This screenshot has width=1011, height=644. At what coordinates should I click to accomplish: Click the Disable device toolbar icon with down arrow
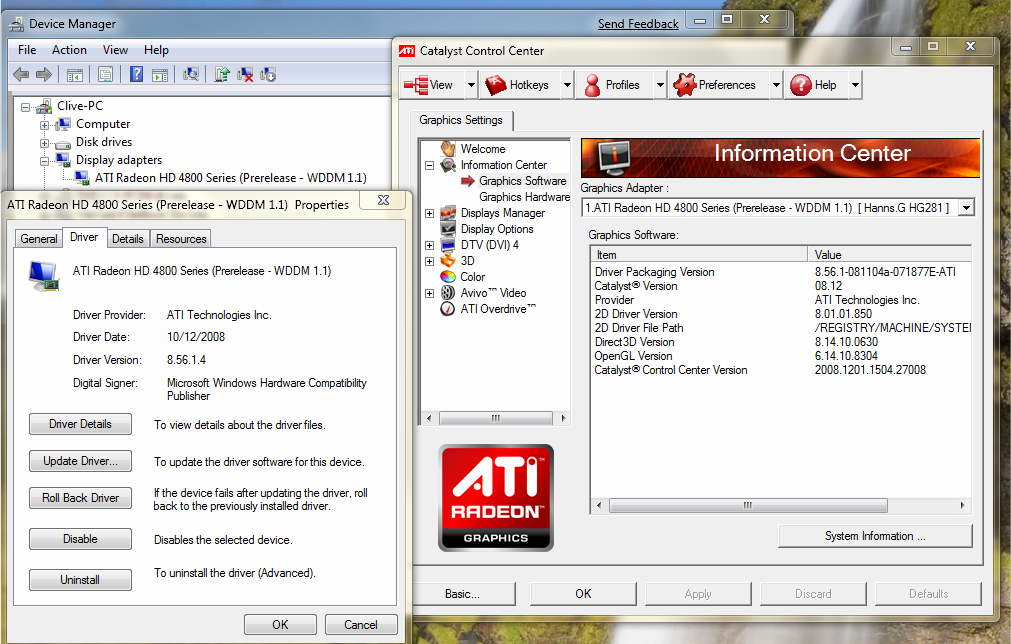pyautogui.click(x=268, y=75)
